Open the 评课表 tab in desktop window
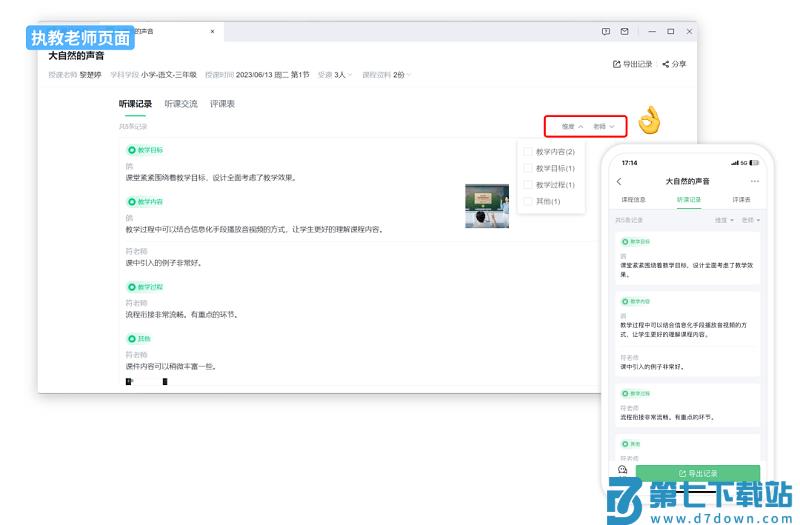This screenshot has height=525, width=800. tap(222, 104)
